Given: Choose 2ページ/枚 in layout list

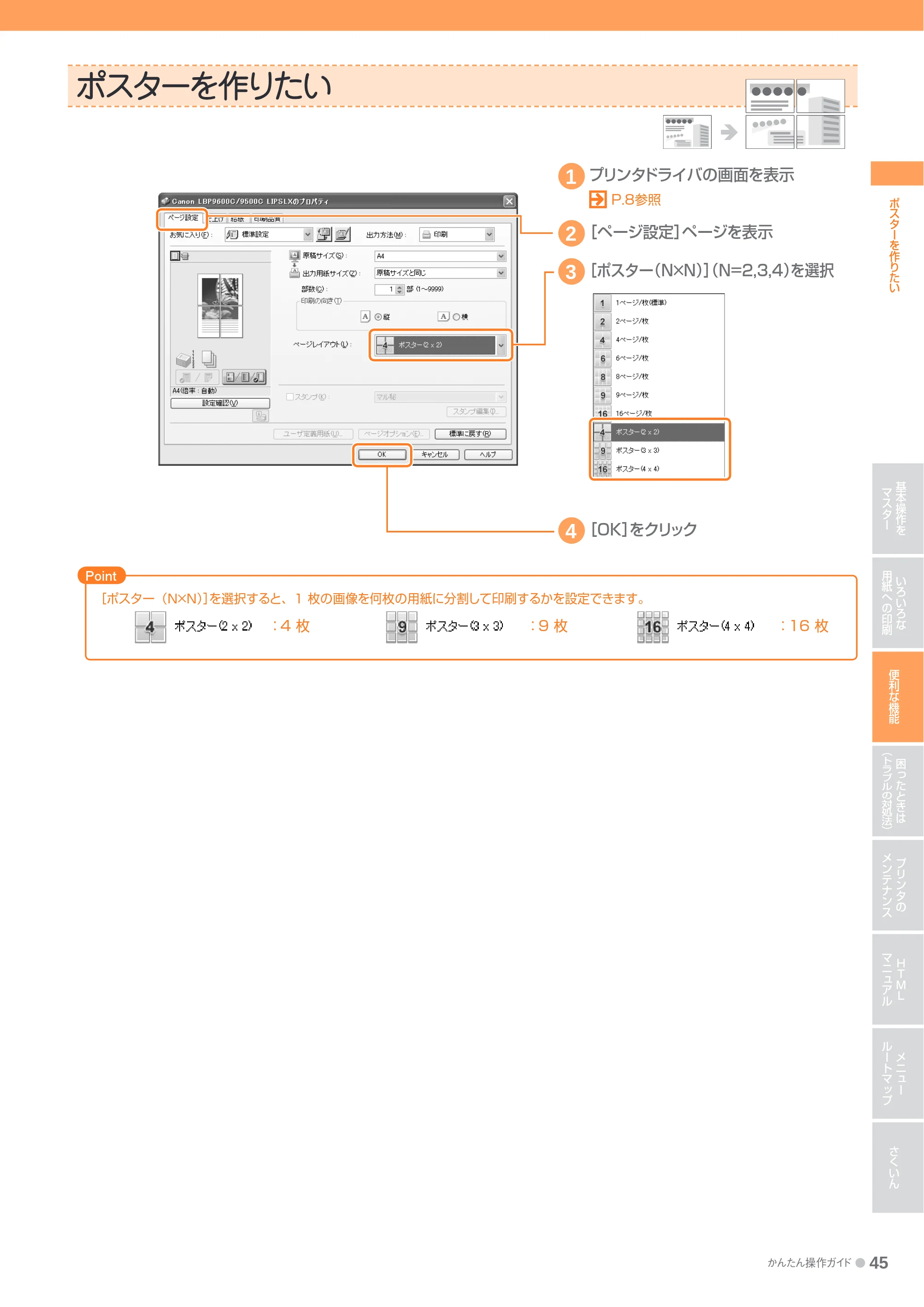Looking at the screenshot, I should (659, 322).
